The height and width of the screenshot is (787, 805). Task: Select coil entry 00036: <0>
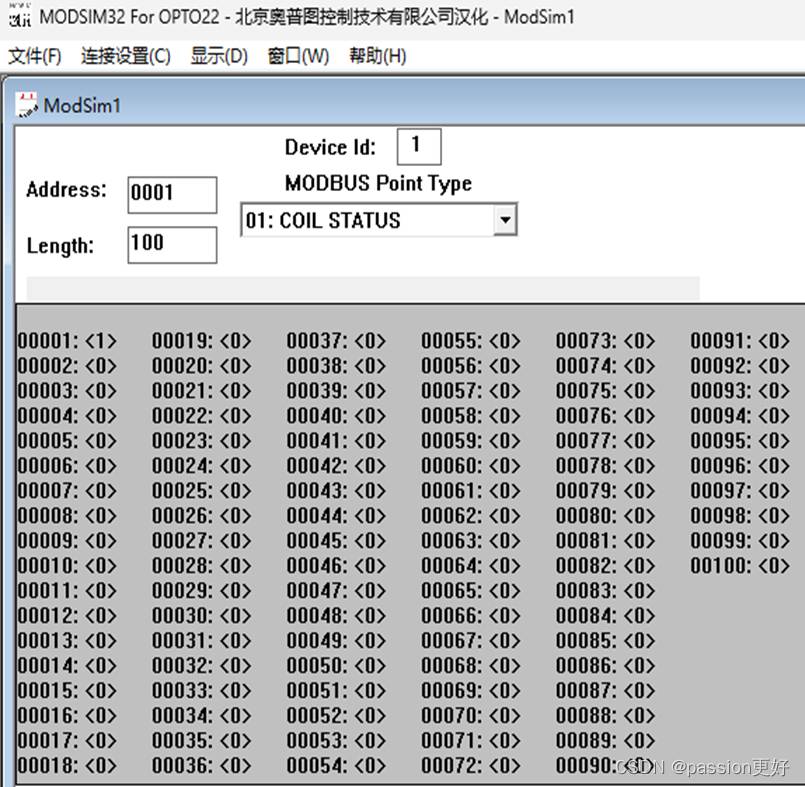coord(202,765)
